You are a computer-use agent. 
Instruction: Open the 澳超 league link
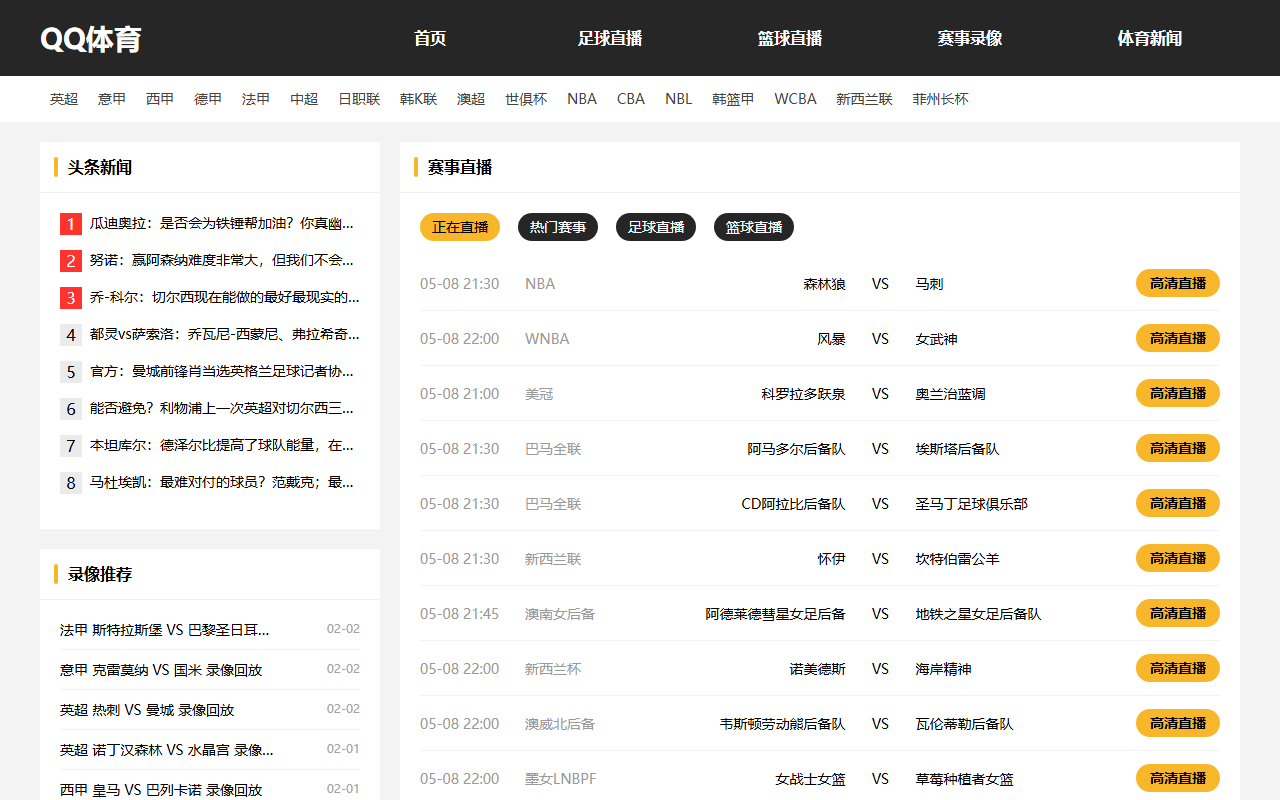pos(471,99)
